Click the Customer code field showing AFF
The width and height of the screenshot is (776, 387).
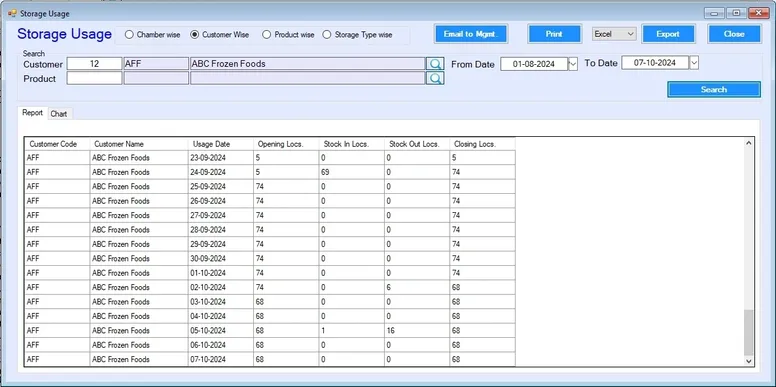pos(156,64)
